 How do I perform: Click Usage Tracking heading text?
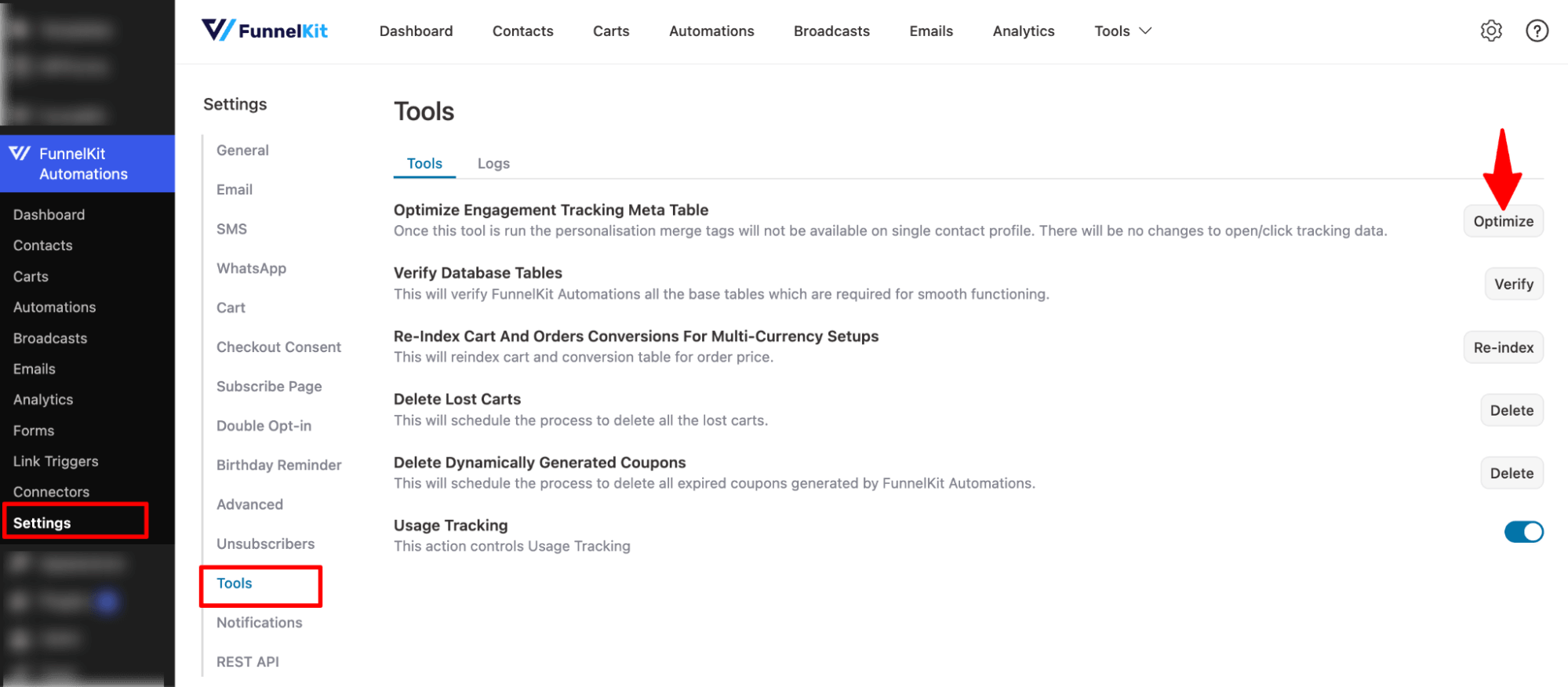[x=450, y=525]
